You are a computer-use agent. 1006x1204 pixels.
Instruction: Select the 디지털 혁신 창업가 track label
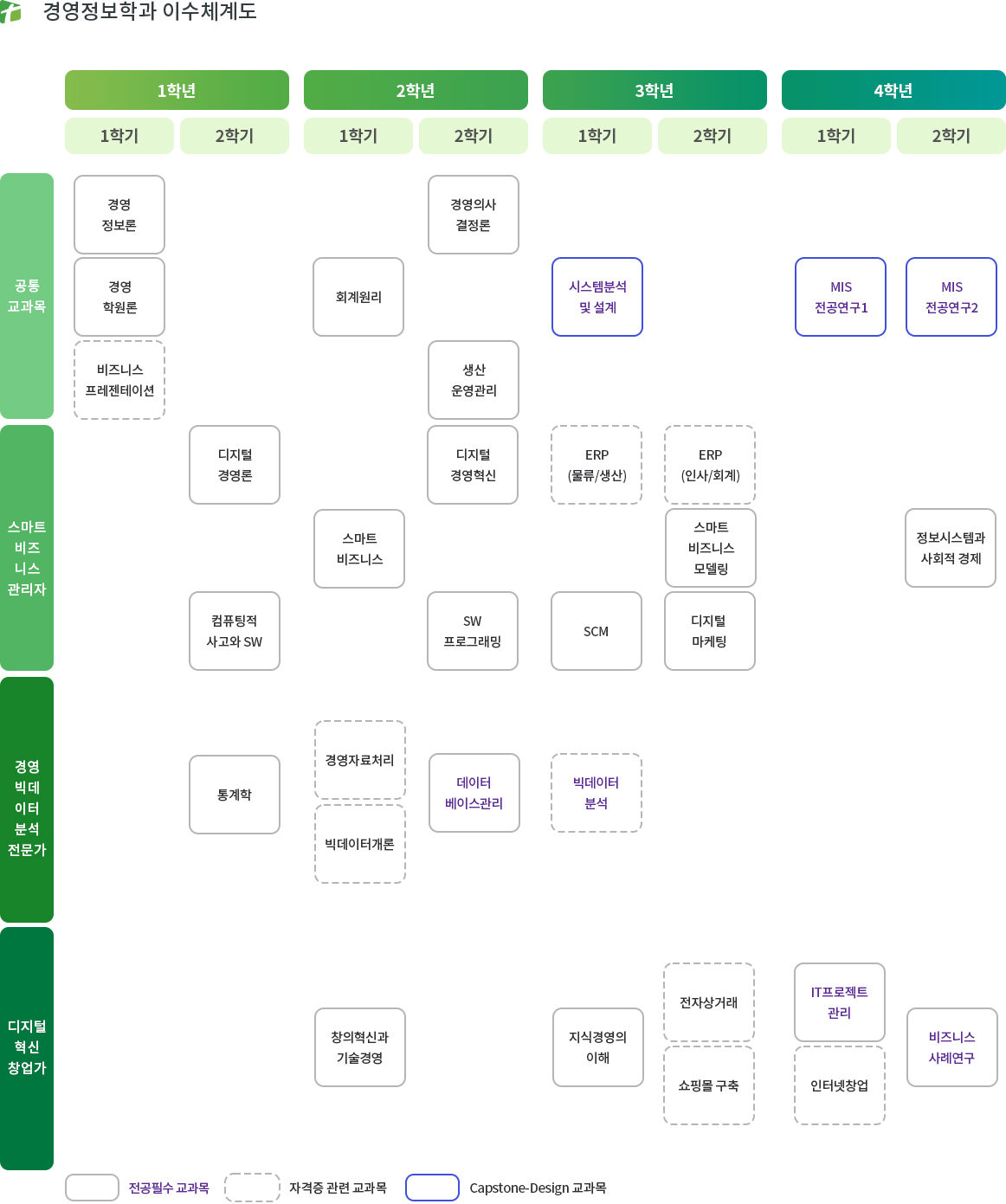pyautogui.click(x=27, y=1048)
